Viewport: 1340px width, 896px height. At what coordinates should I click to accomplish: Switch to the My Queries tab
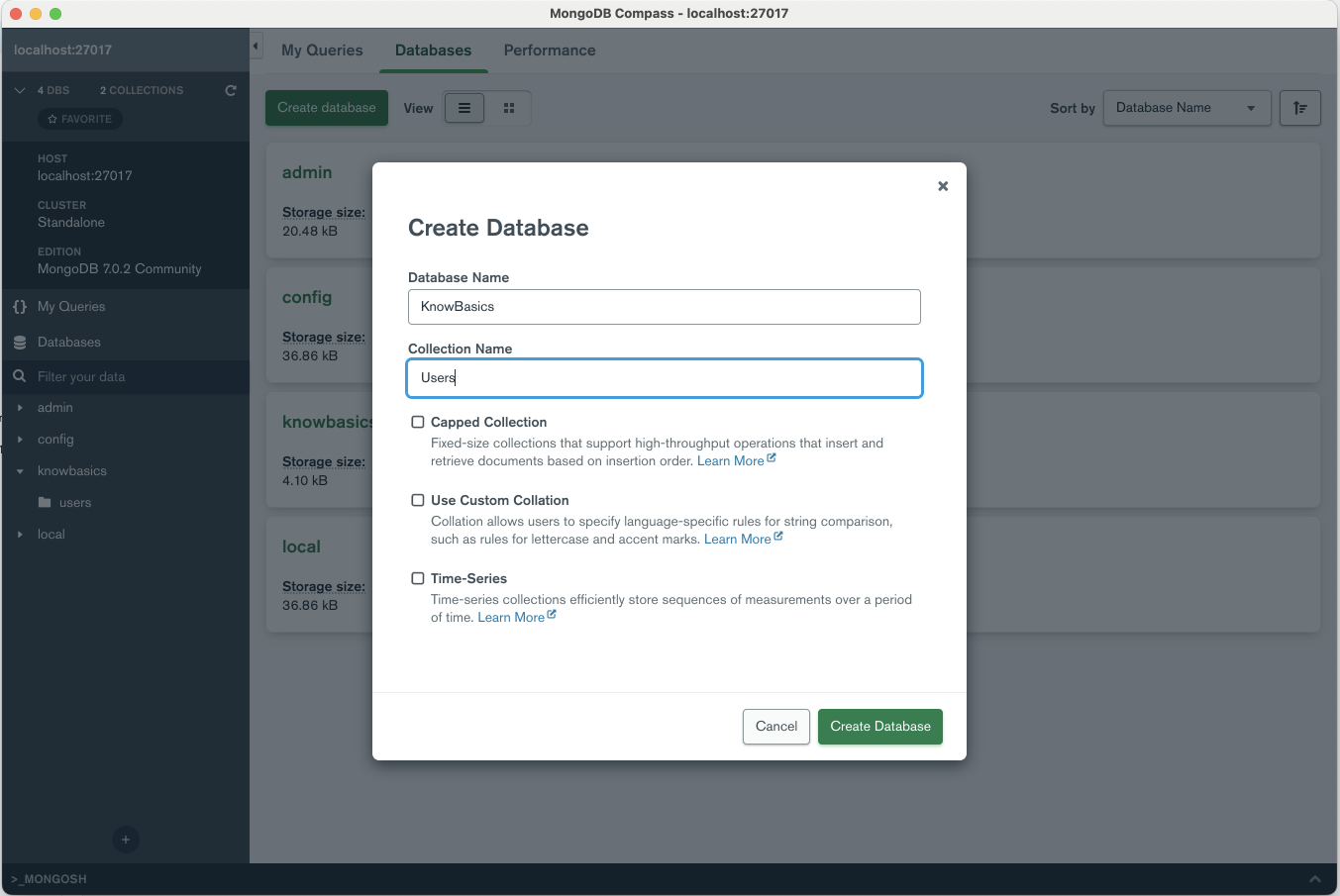pos(322,50)
